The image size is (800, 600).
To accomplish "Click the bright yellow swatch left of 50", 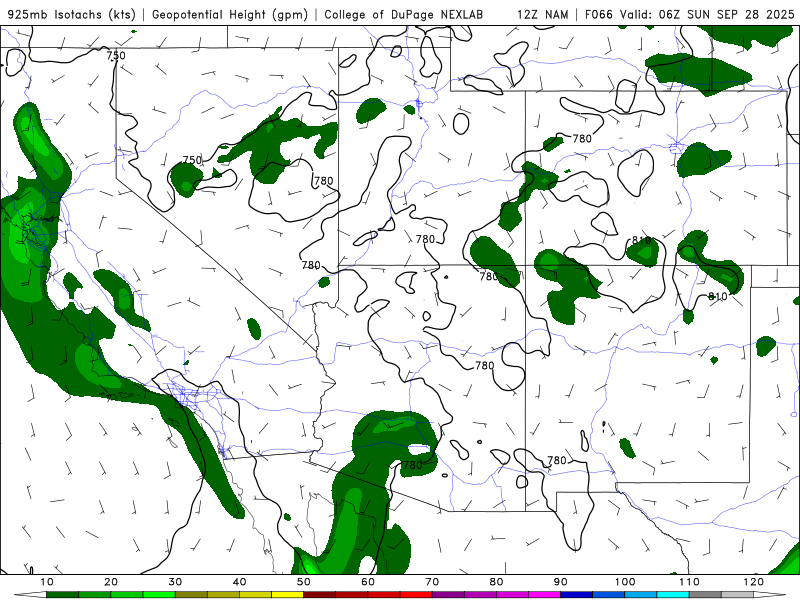I will pos(287,595).
